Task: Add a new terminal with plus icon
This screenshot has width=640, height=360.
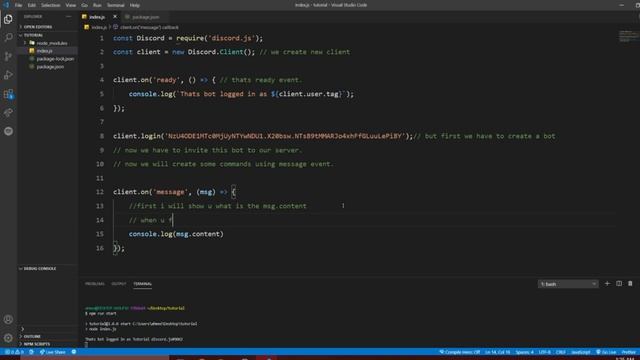Action: 607,284
